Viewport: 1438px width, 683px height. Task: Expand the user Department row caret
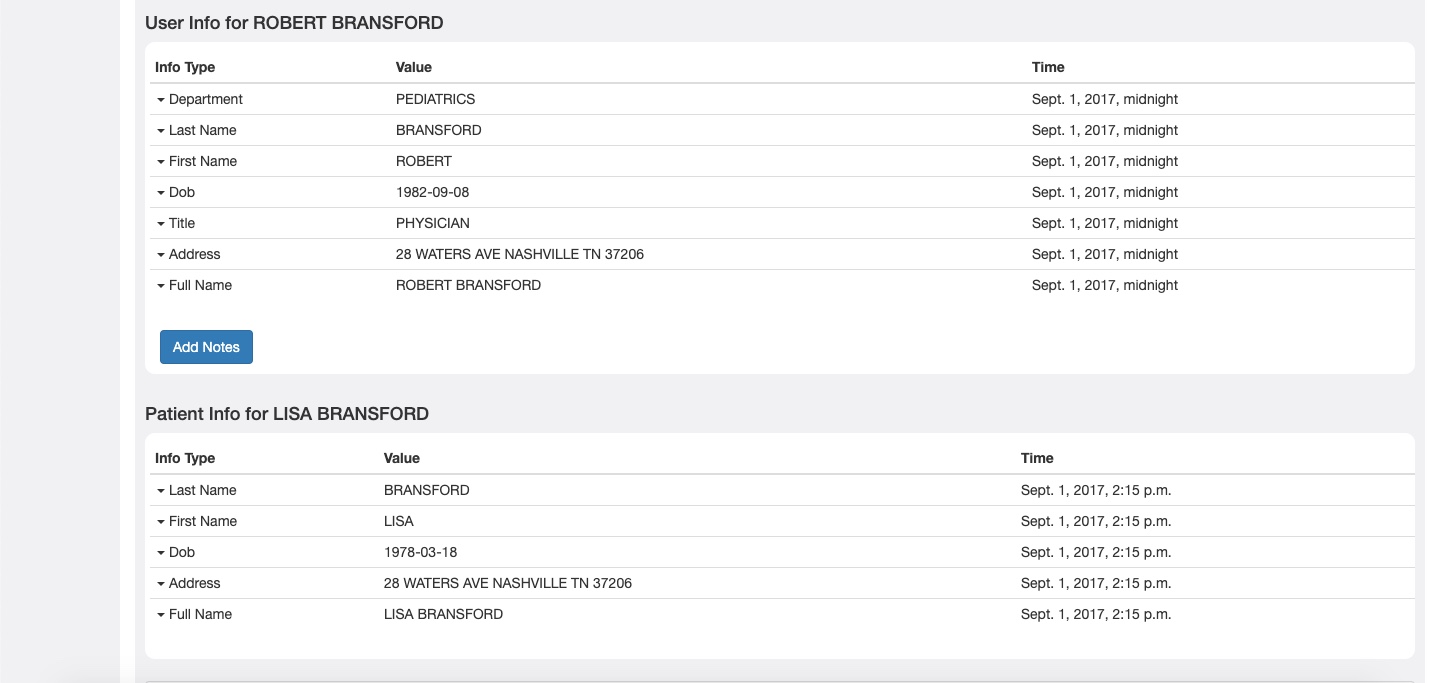click(x=160, y=100)
